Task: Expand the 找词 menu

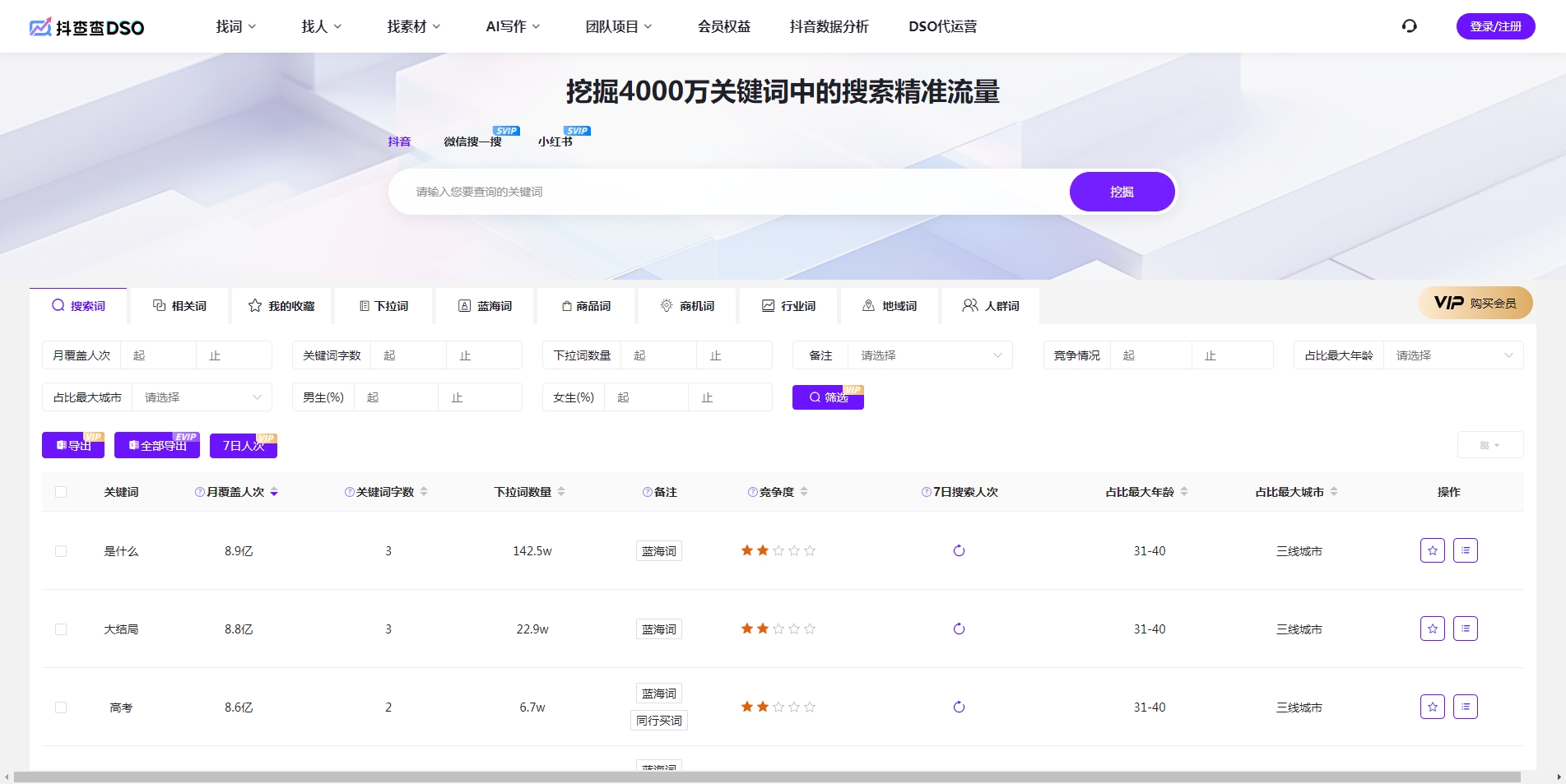Action: pyautogui.click(x=236, y=26)
